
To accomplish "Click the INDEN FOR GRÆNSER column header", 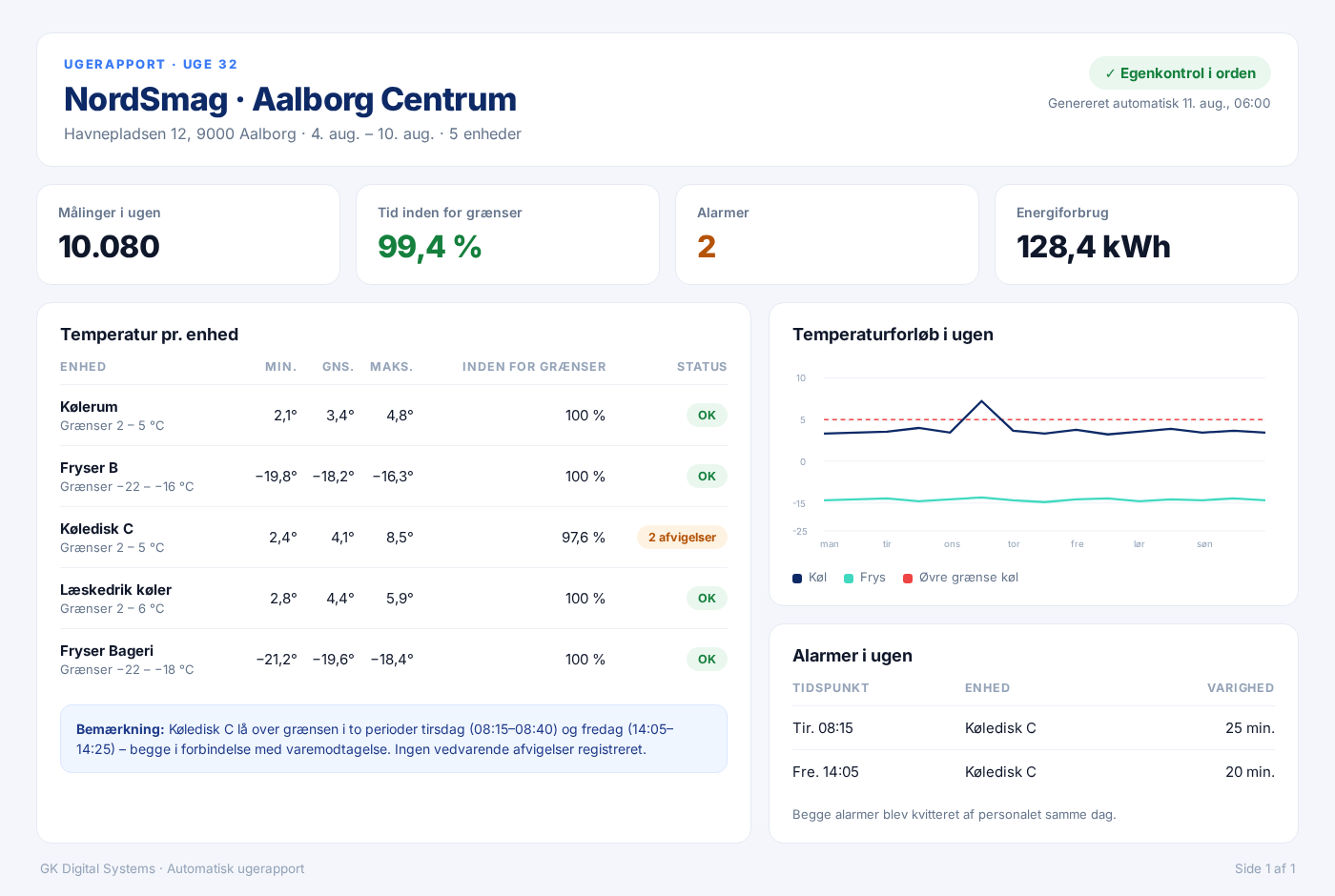I will pos(534,367).
